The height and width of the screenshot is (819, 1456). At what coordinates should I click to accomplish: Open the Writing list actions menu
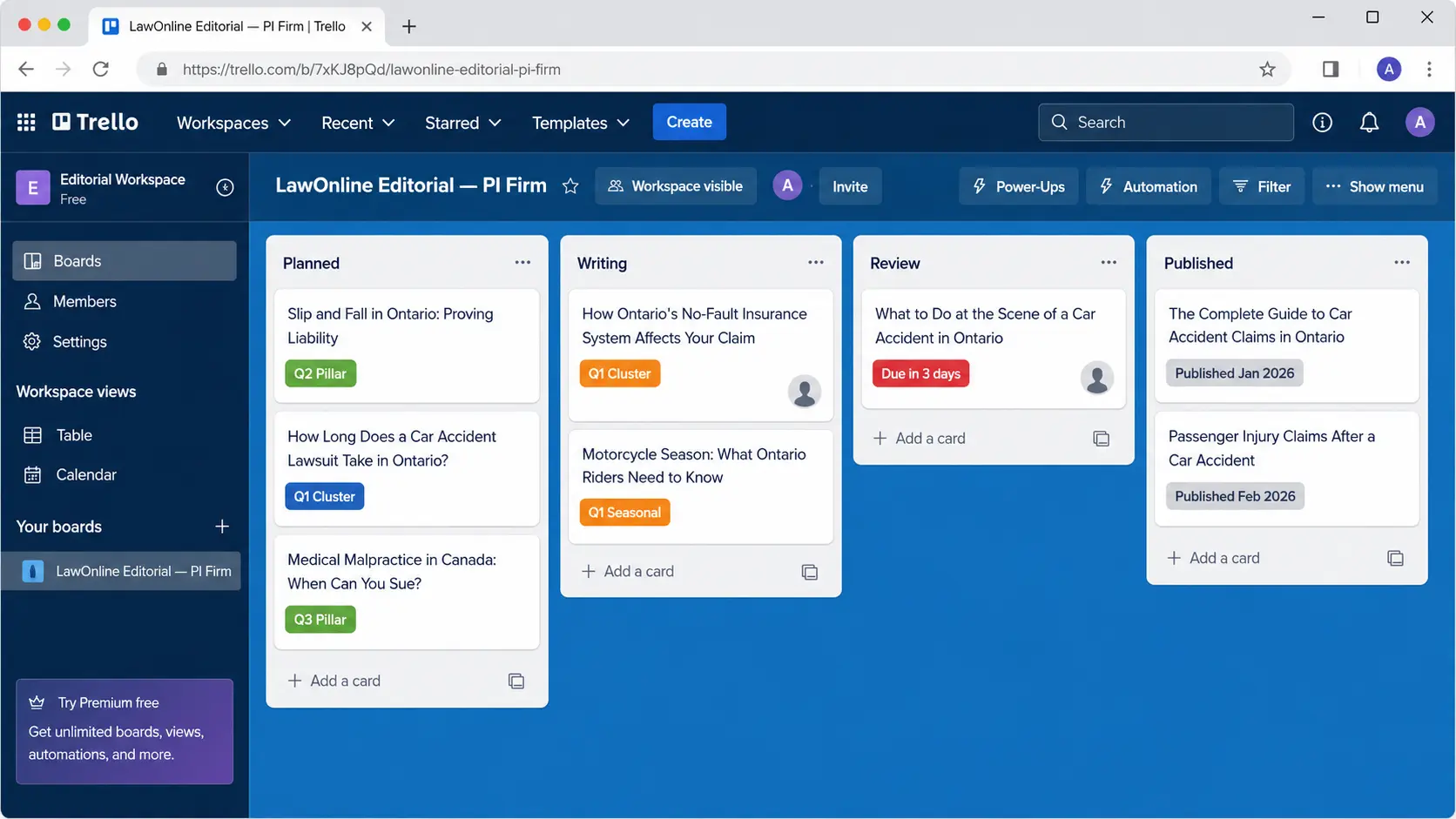pyautogui.click(x=816, y=263)
